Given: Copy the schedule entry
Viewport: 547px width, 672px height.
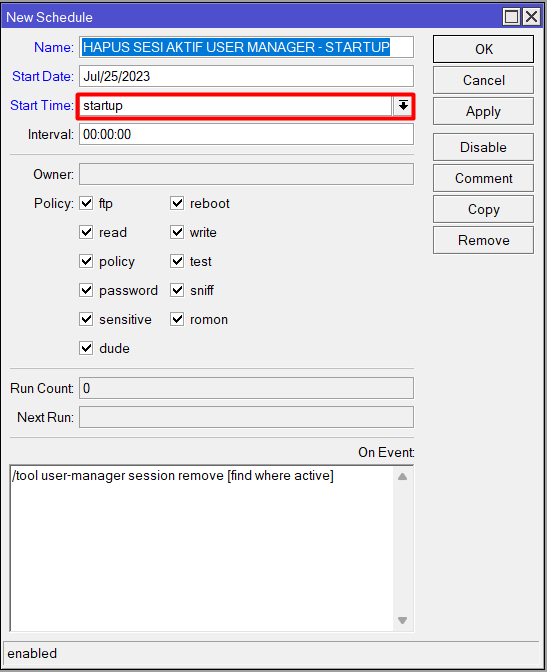Looking at the screenshot, I should click(483, 209).
